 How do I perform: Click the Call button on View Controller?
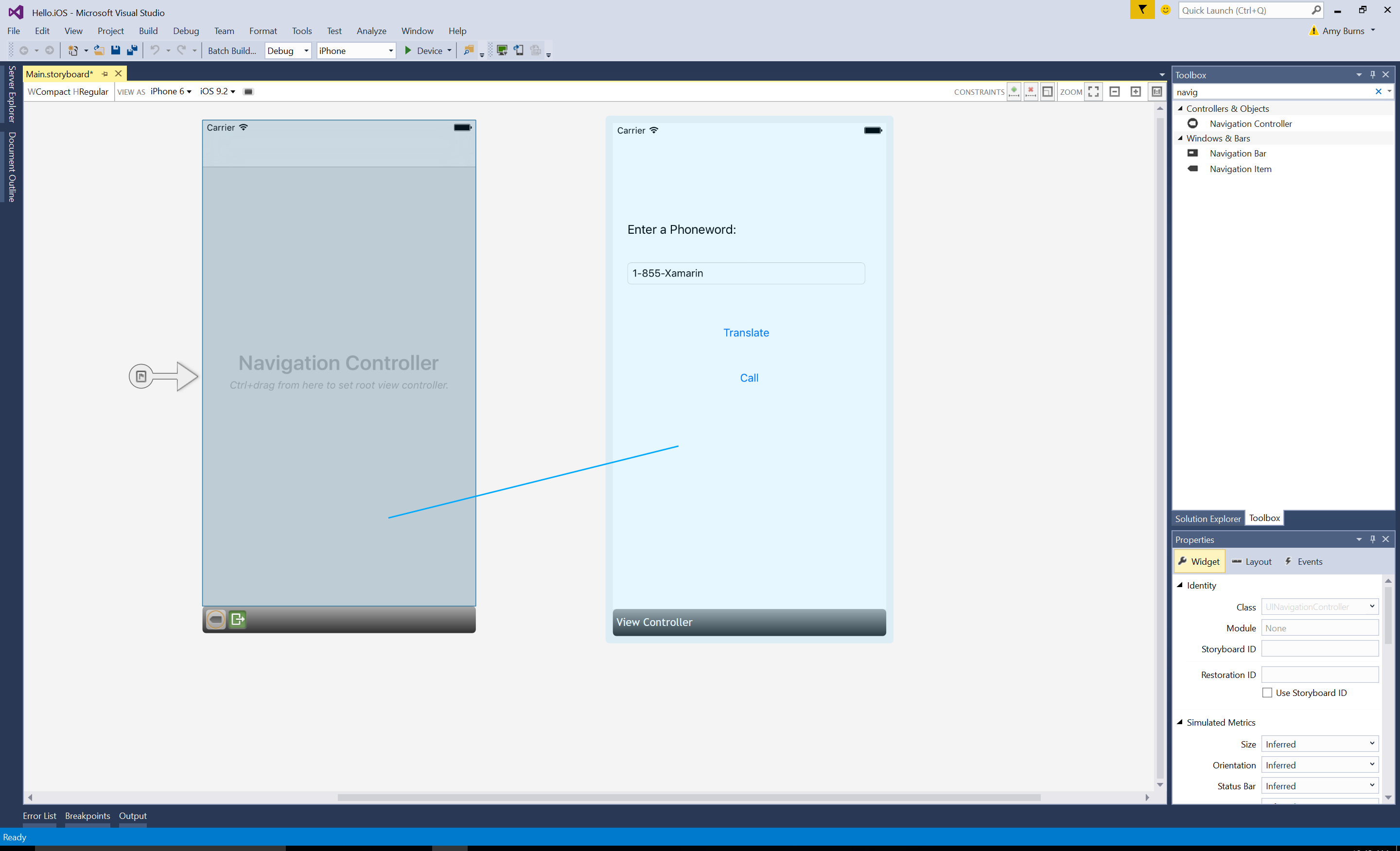coord(749,377)
